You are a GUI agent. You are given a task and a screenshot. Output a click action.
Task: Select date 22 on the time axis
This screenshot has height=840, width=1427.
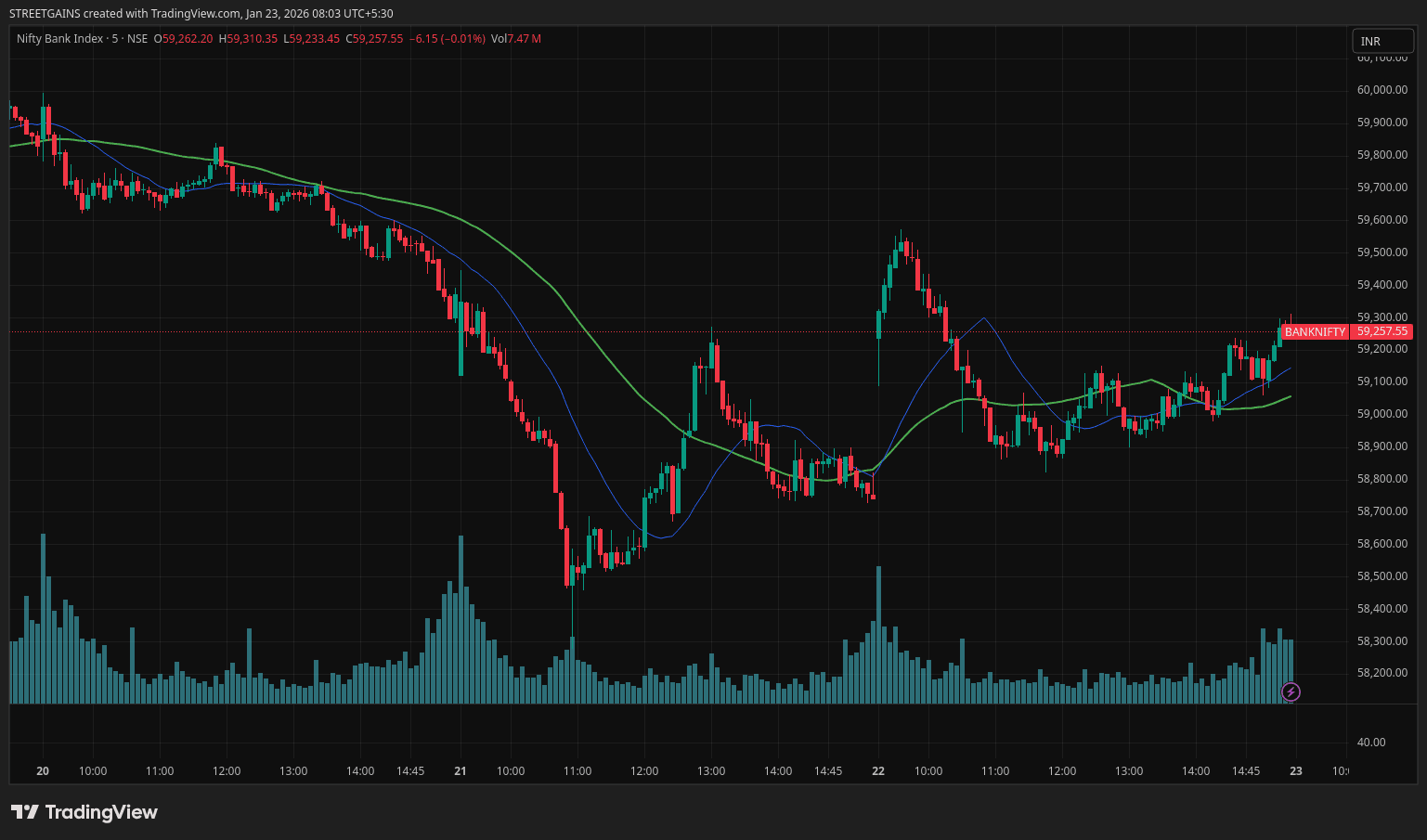878,771
